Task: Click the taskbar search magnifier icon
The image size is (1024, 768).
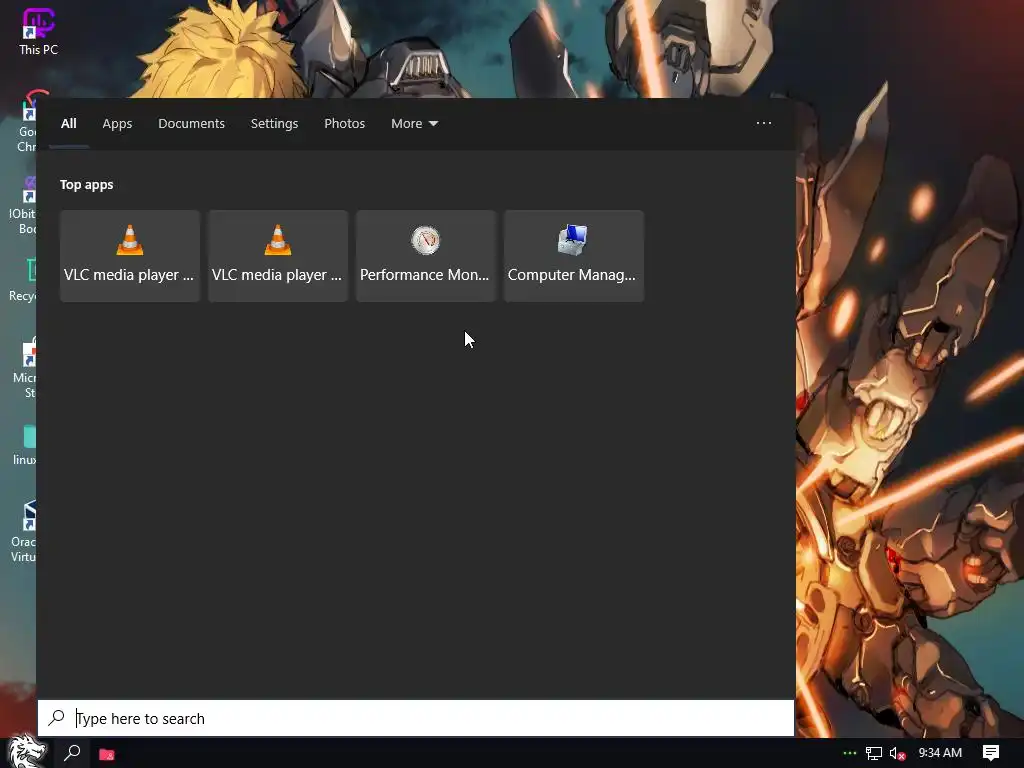Action: 72,753
